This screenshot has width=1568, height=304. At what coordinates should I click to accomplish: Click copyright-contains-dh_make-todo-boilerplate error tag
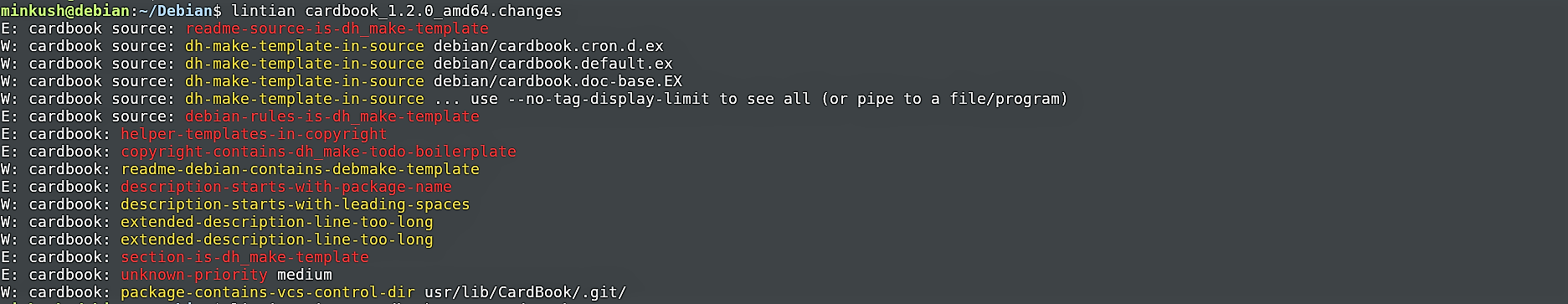pos(318,152)
